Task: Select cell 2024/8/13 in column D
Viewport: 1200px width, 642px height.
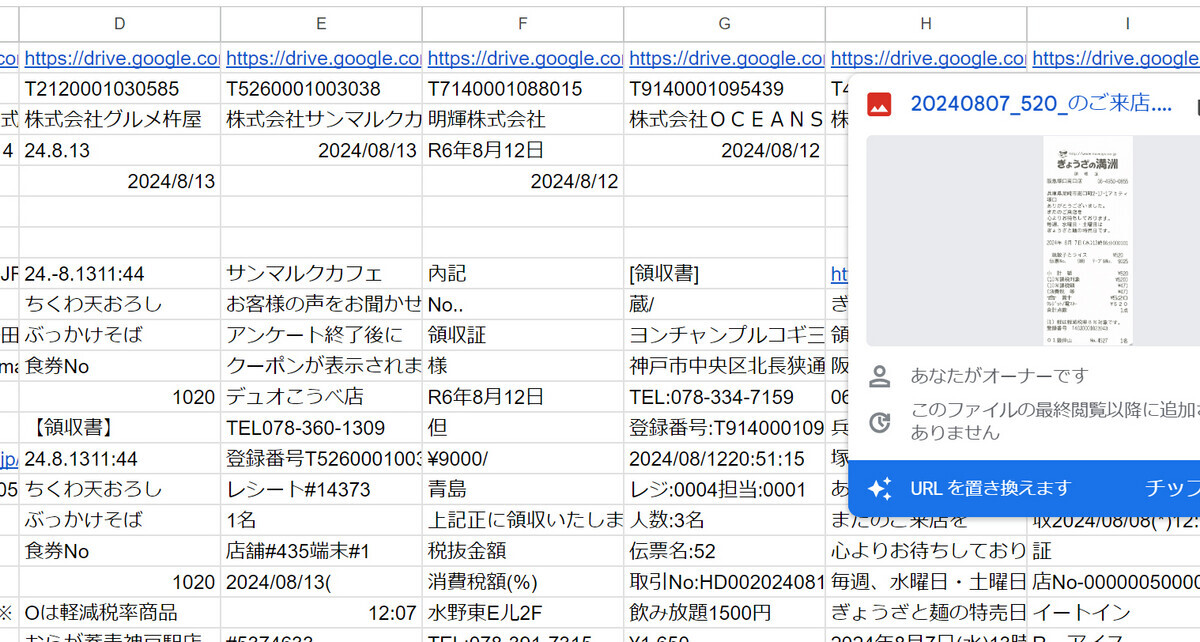Action: click(x=120, y=181)
